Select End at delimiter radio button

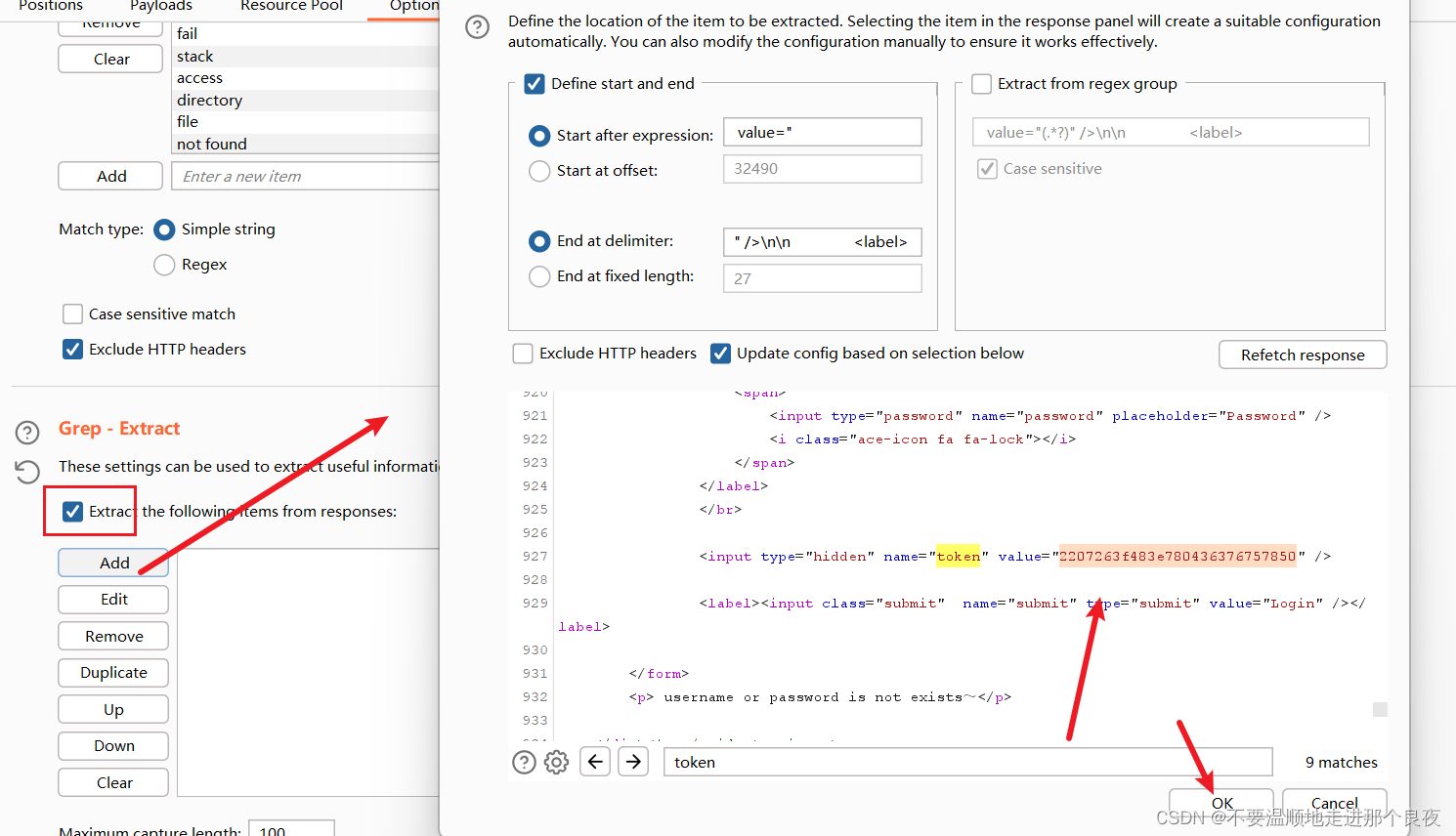tap(539, 241)
